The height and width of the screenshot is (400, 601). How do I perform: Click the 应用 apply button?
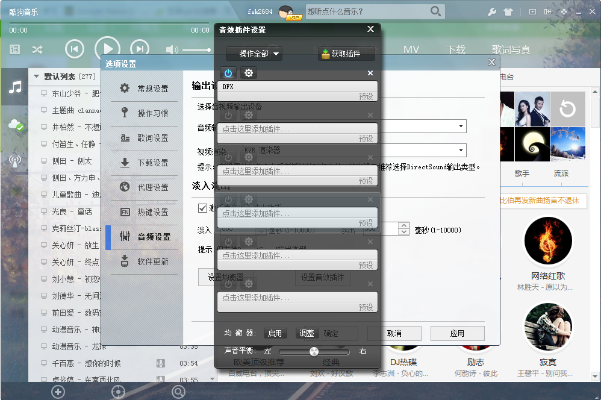(458, 333)
